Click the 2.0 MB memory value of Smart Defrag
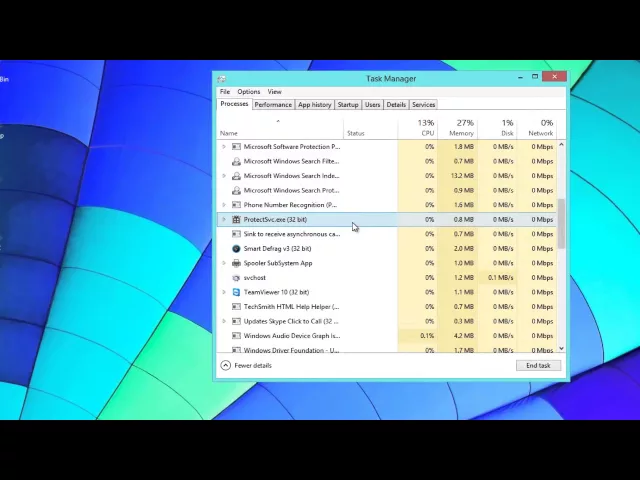Image resolution: width=640 pixels, height=480 pixels. pos(464,249)
